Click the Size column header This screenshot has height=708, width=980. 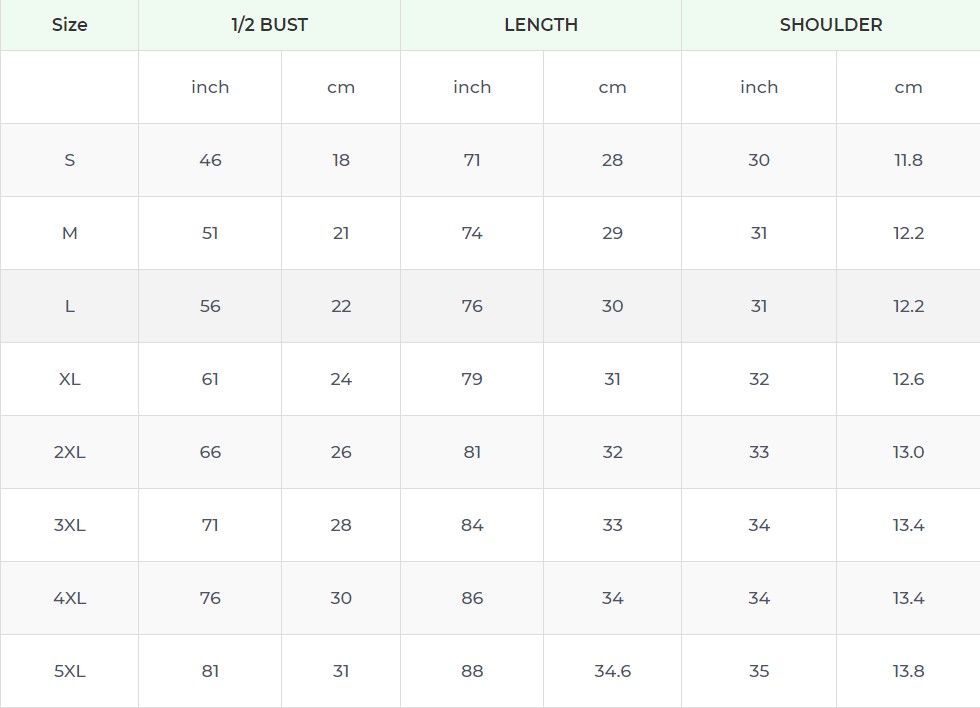coord(69,25)
